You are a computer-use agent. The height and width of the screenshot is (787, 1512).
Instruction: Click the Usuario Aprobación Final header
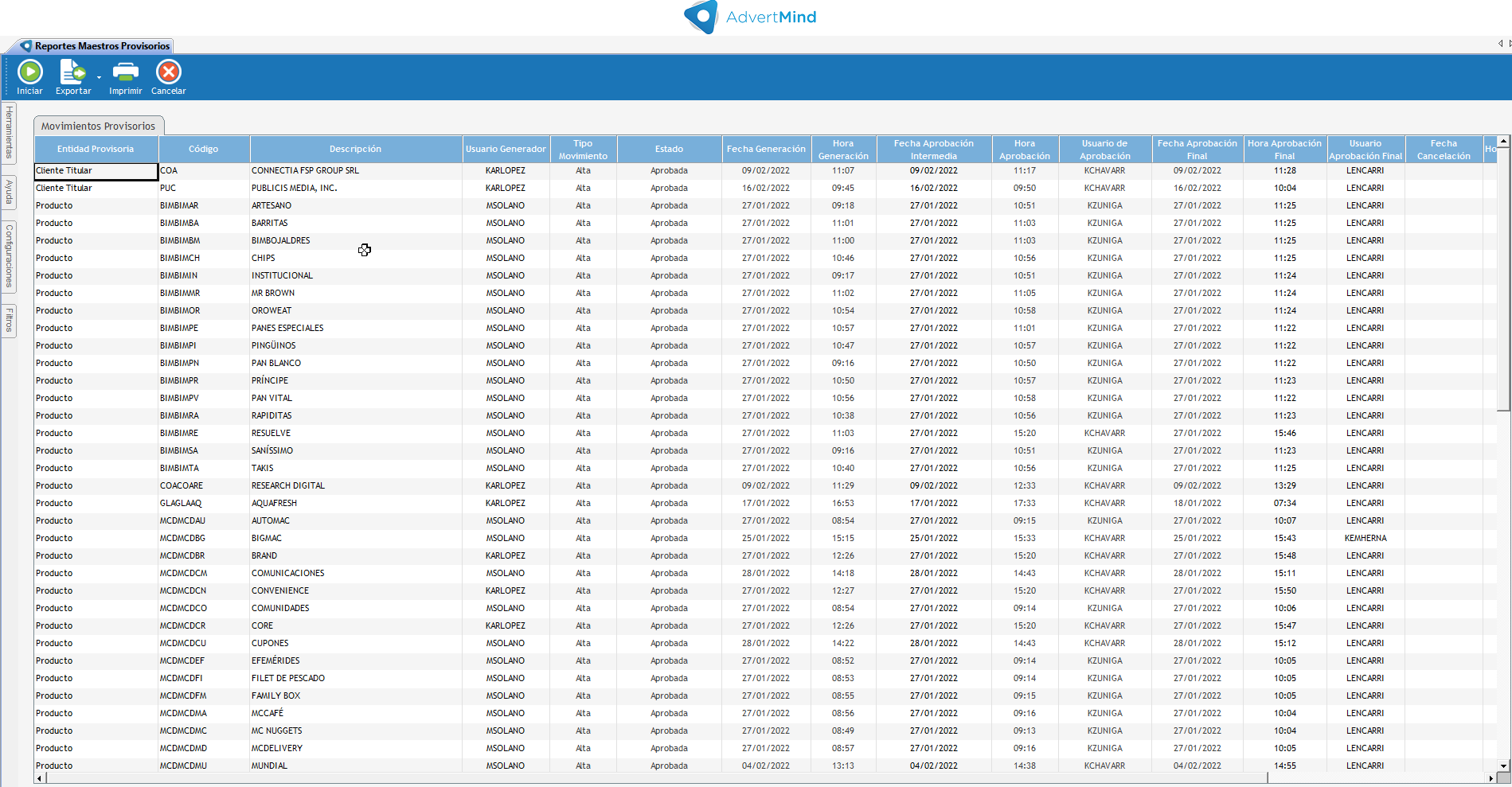click(x=1365, y=149)
